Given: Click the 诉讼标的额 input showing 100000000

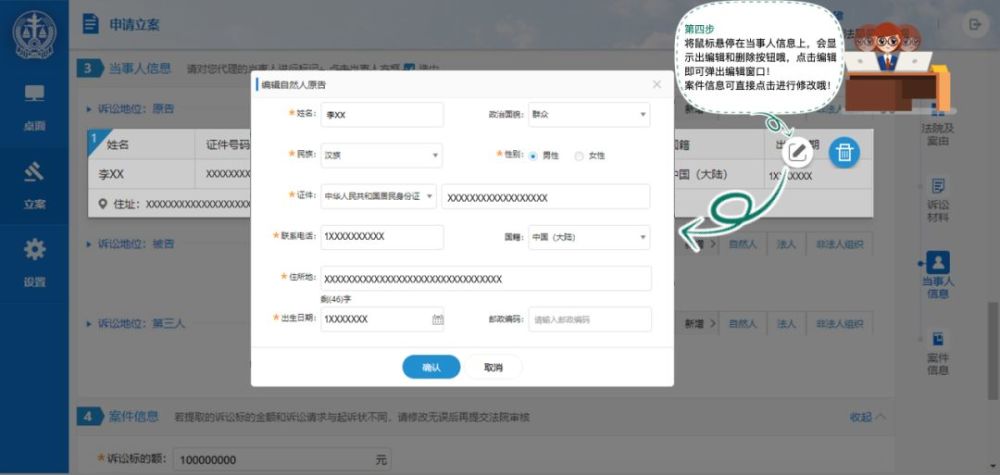Looking at the screenshot, I should [281, 459].
